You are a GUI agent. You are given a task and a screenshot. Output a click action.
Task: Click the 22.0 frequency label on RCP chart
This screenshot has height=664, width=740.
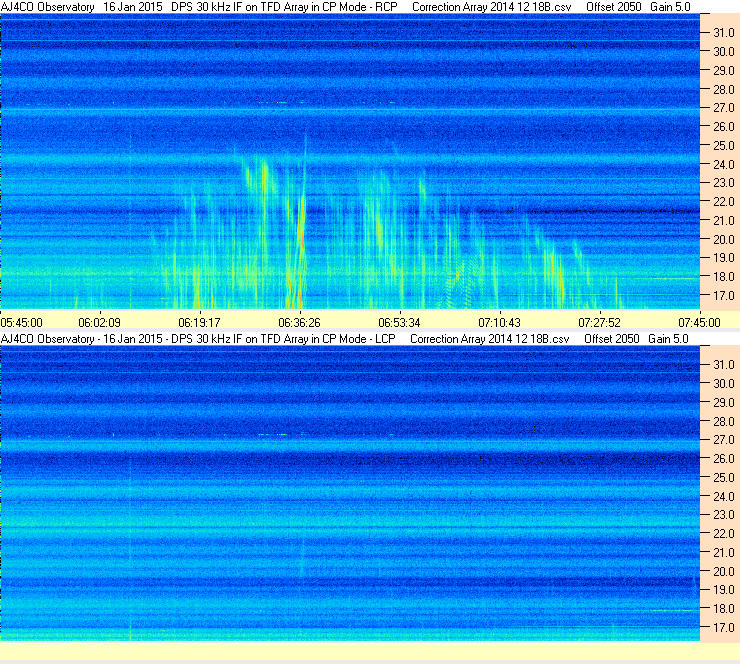(x=724, y=202)
